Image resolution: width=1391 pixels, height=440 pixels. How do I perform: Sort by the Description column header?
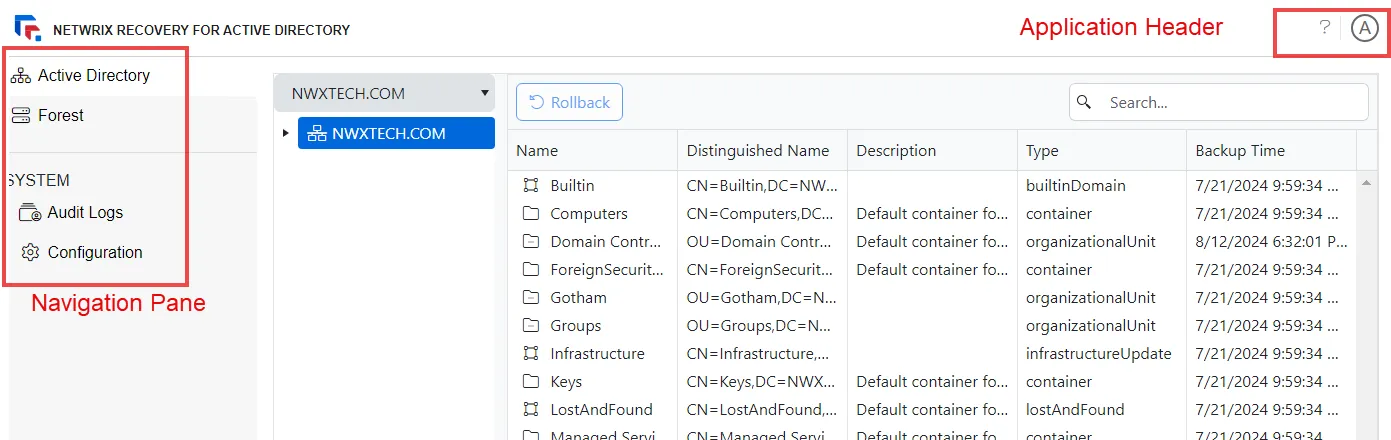click(896, 151)
